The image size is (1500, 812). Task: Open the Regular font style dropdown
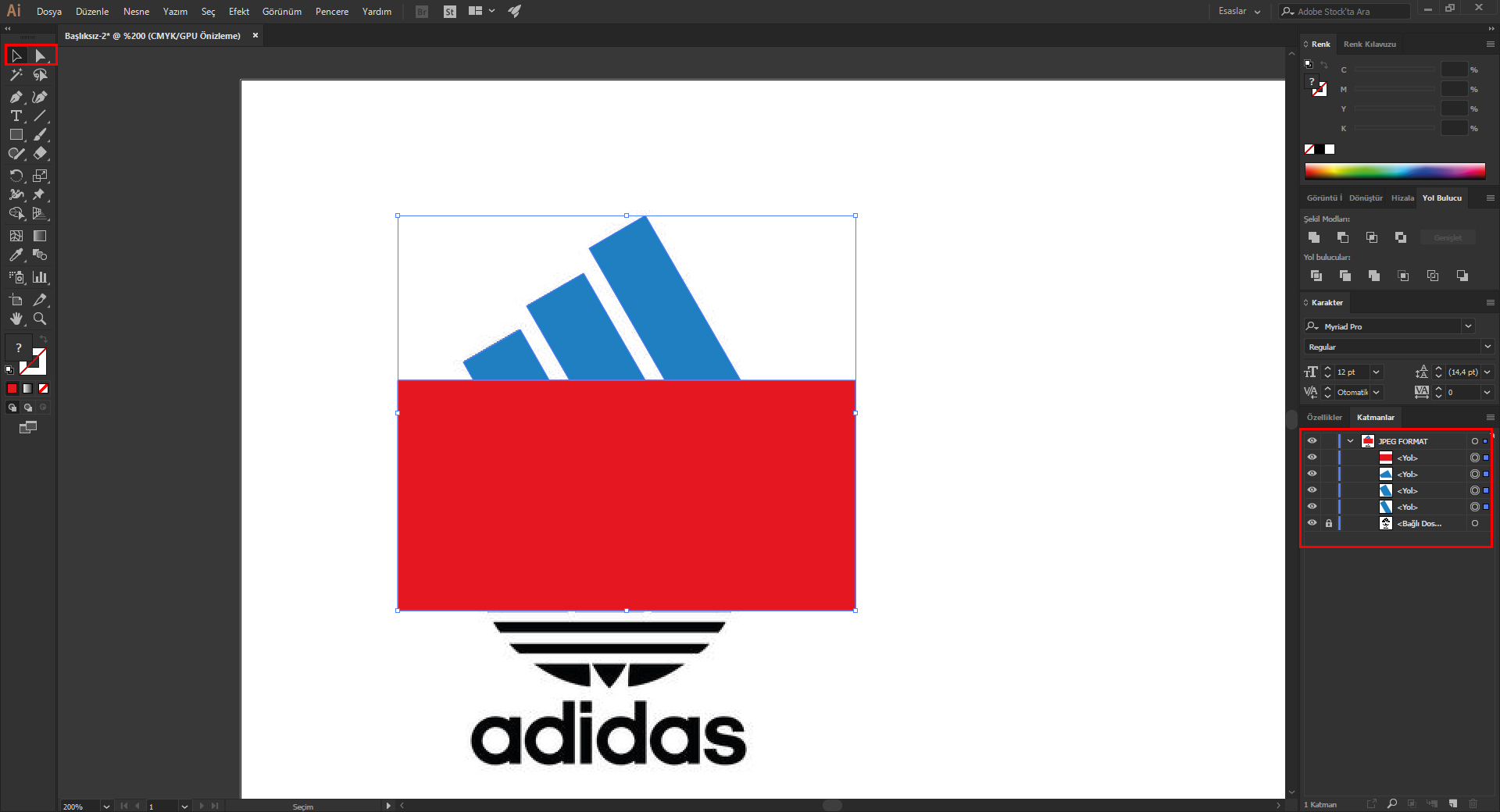coord(1487,347)
